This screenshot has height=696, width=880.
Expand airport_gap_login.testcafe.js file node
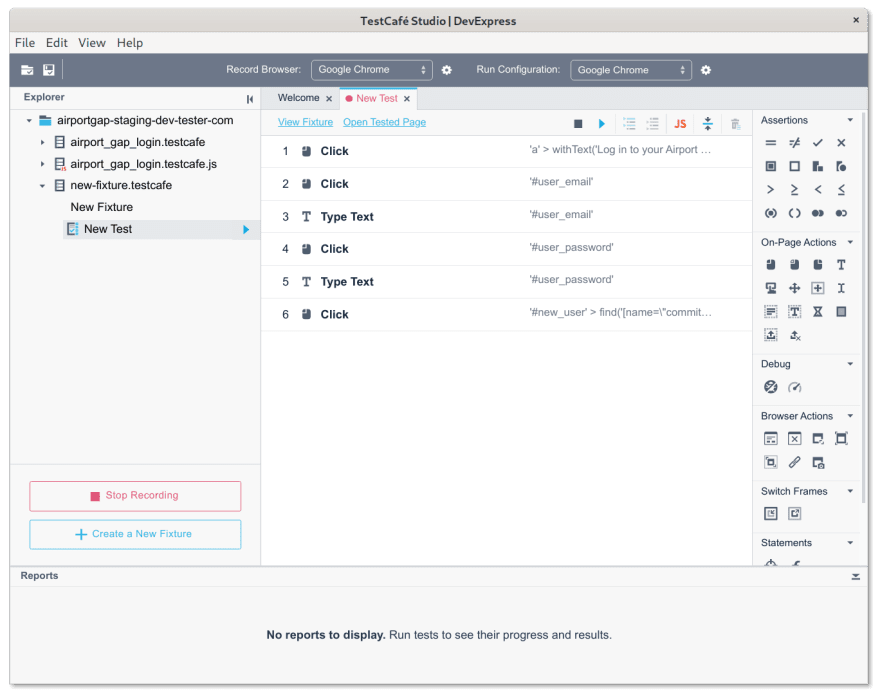click(42, 164)
